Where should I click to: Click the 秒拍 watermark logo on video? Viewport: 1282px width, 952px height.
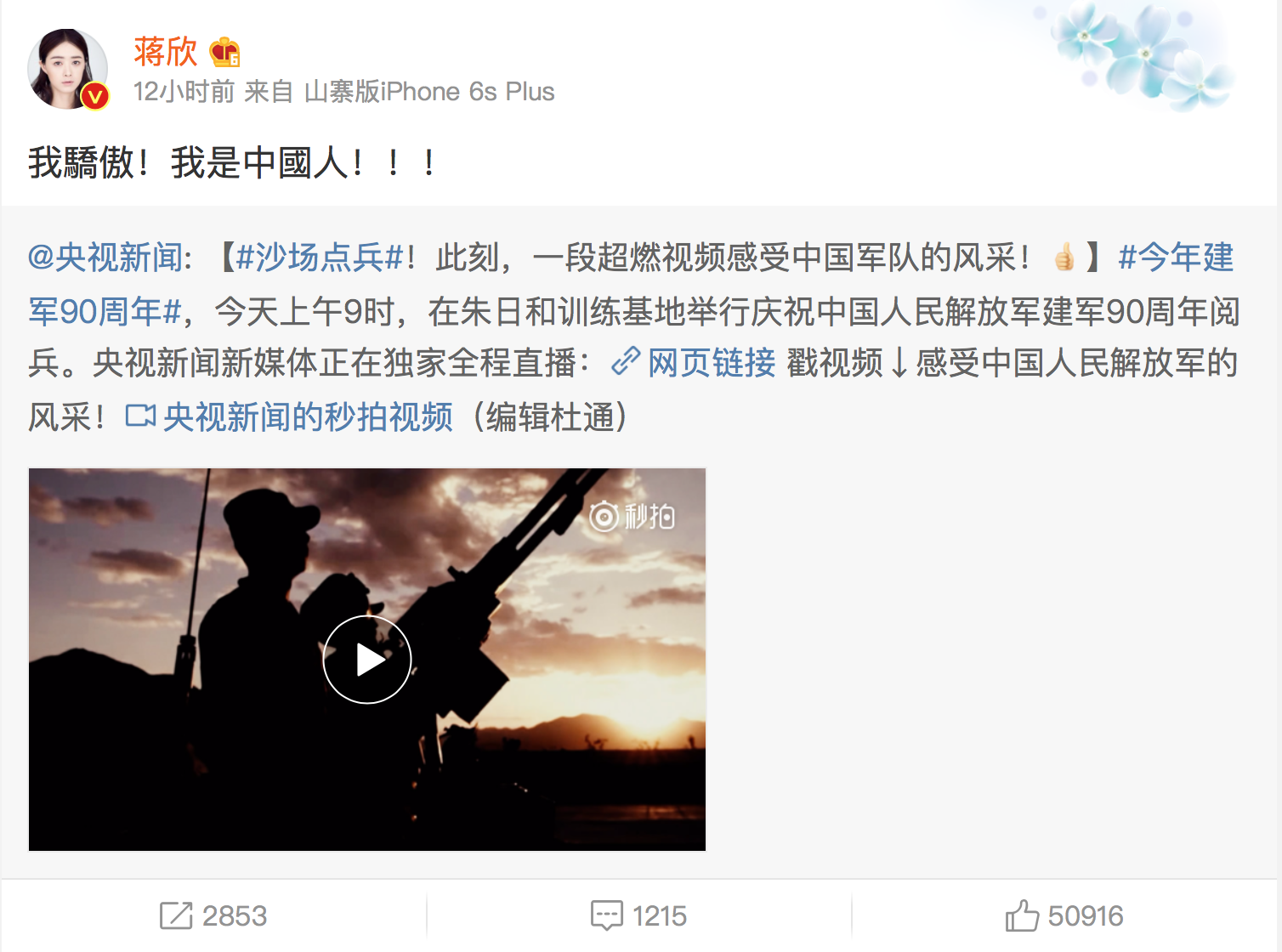pos(632,516)
